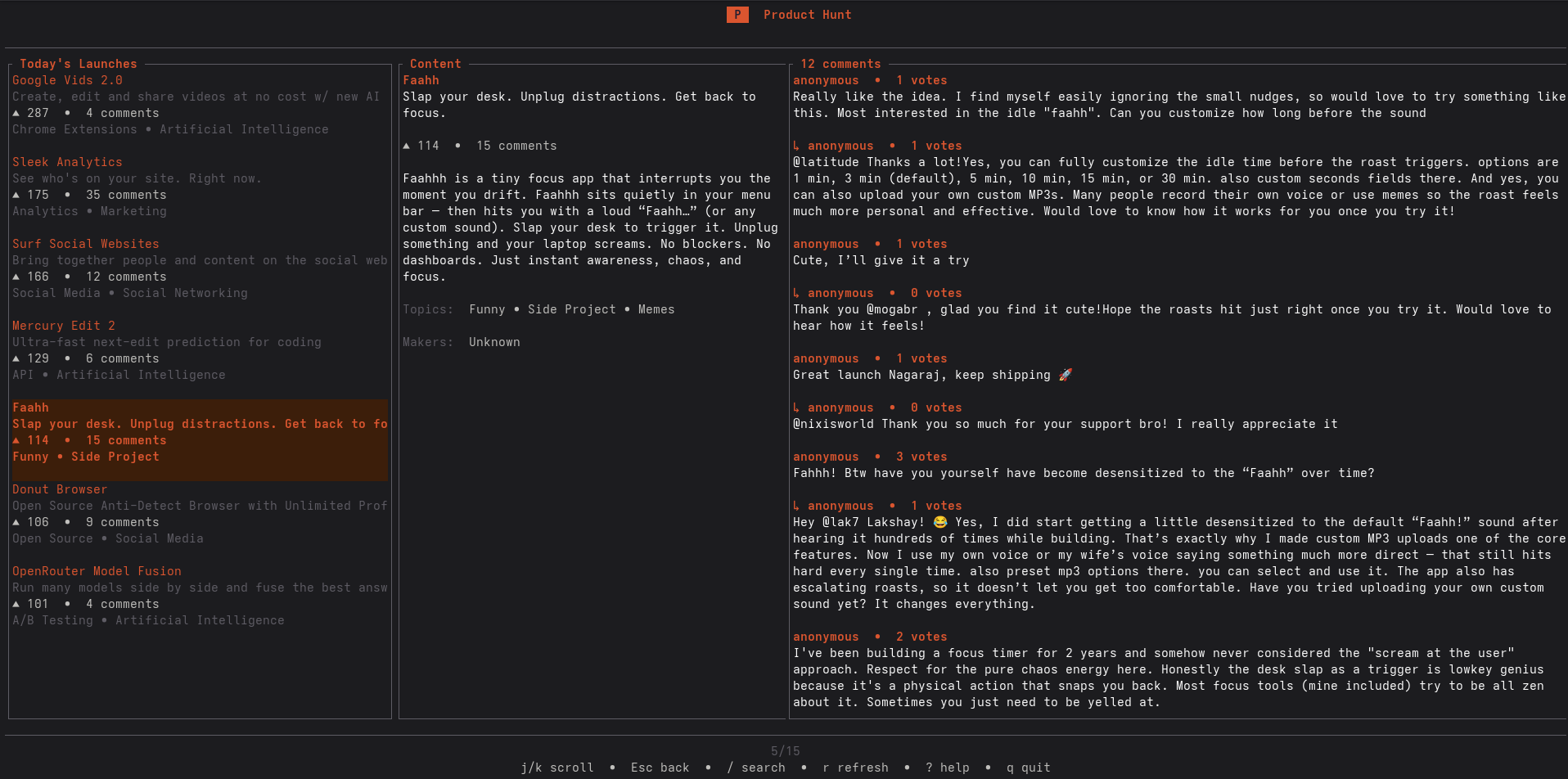1568x779 pixels.
Task: Click '35 comments' under Sleek Analytics
Action: coord(126,195)
